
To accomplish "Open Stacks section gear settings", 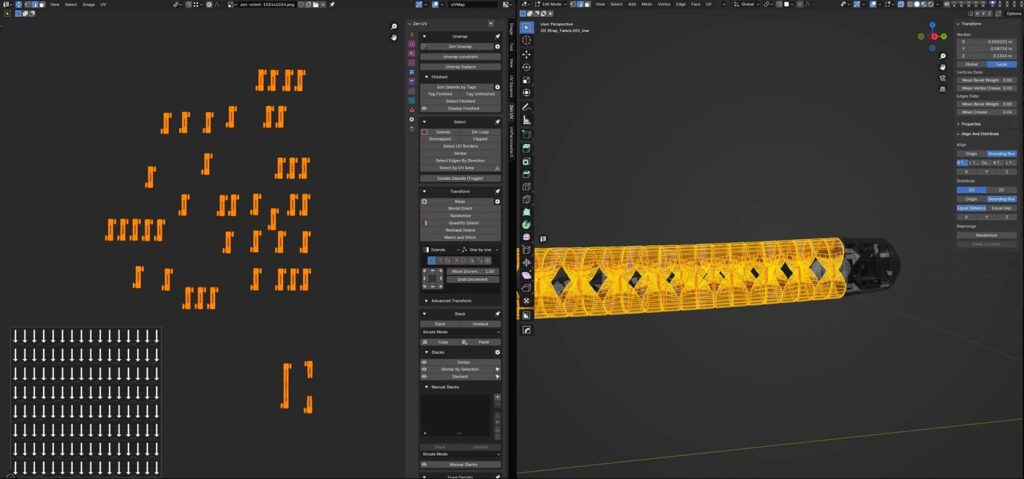I will (497, 352).
